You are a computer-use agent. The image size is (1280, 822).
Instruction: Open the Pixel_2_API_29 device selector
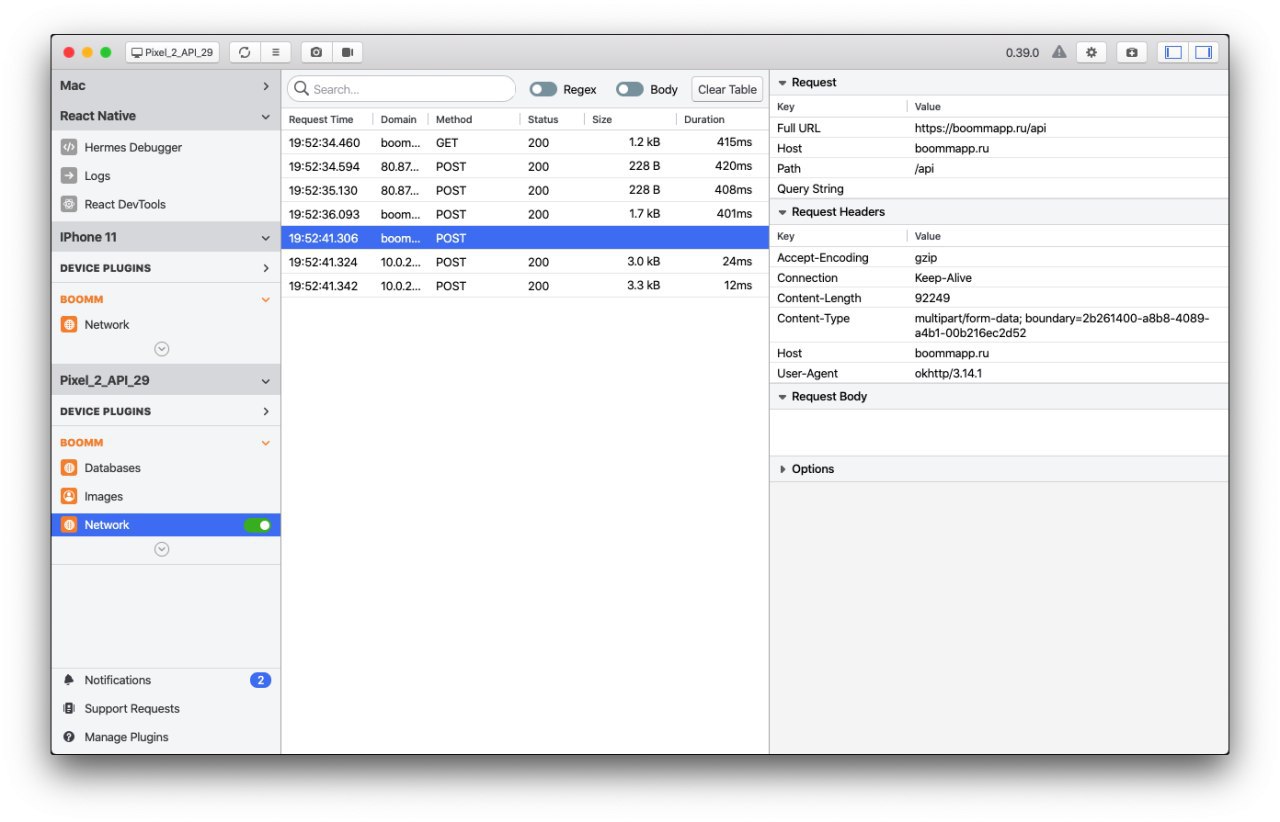[x=173, y=52]
